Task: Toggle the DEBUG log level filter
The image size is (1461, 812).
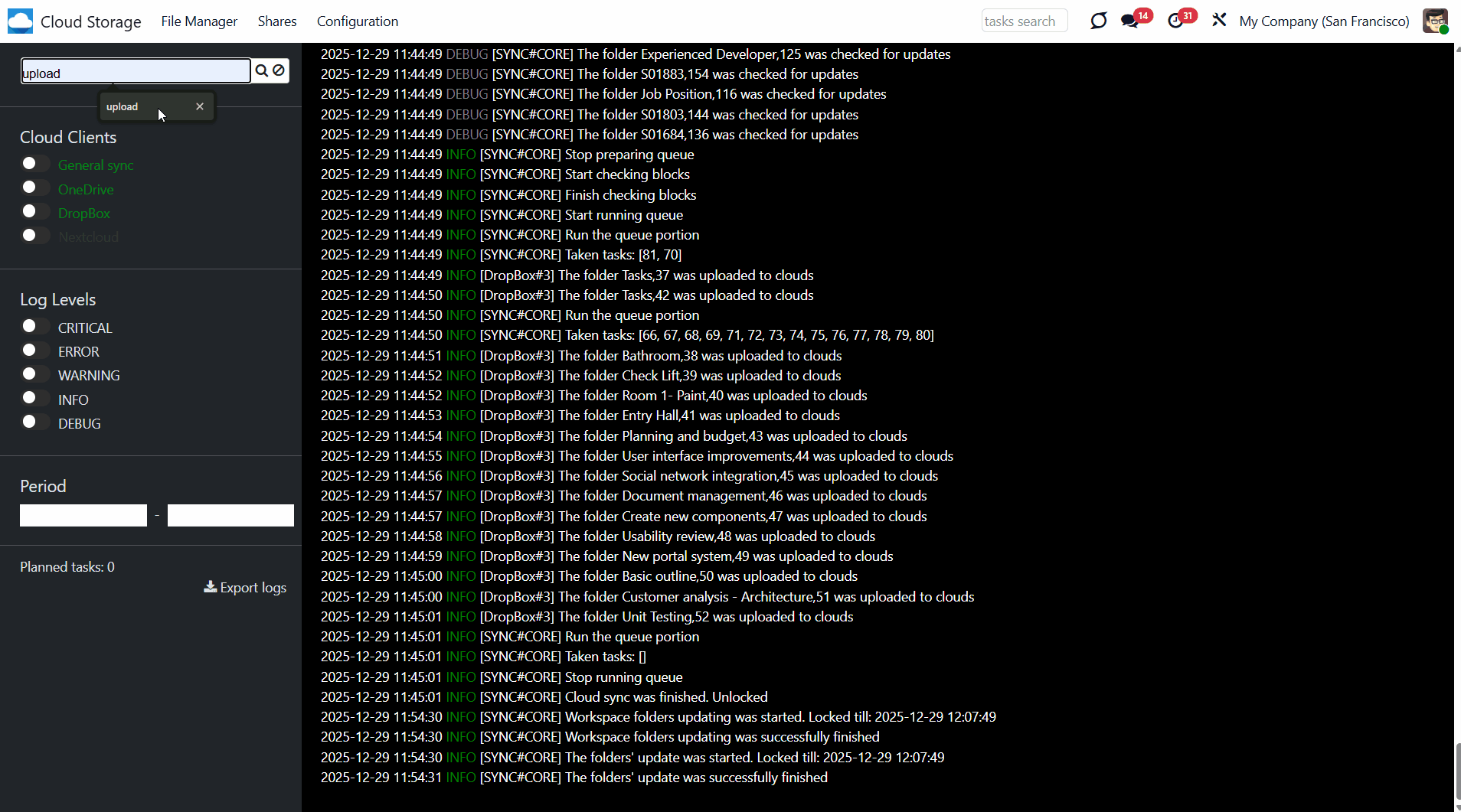Action: coord(35,422)
